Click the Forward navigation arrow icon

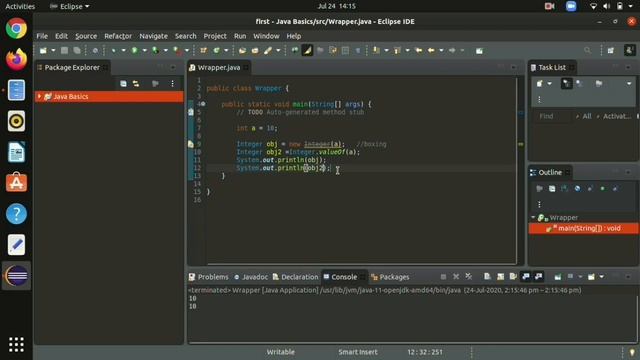[x=452, y=51]
